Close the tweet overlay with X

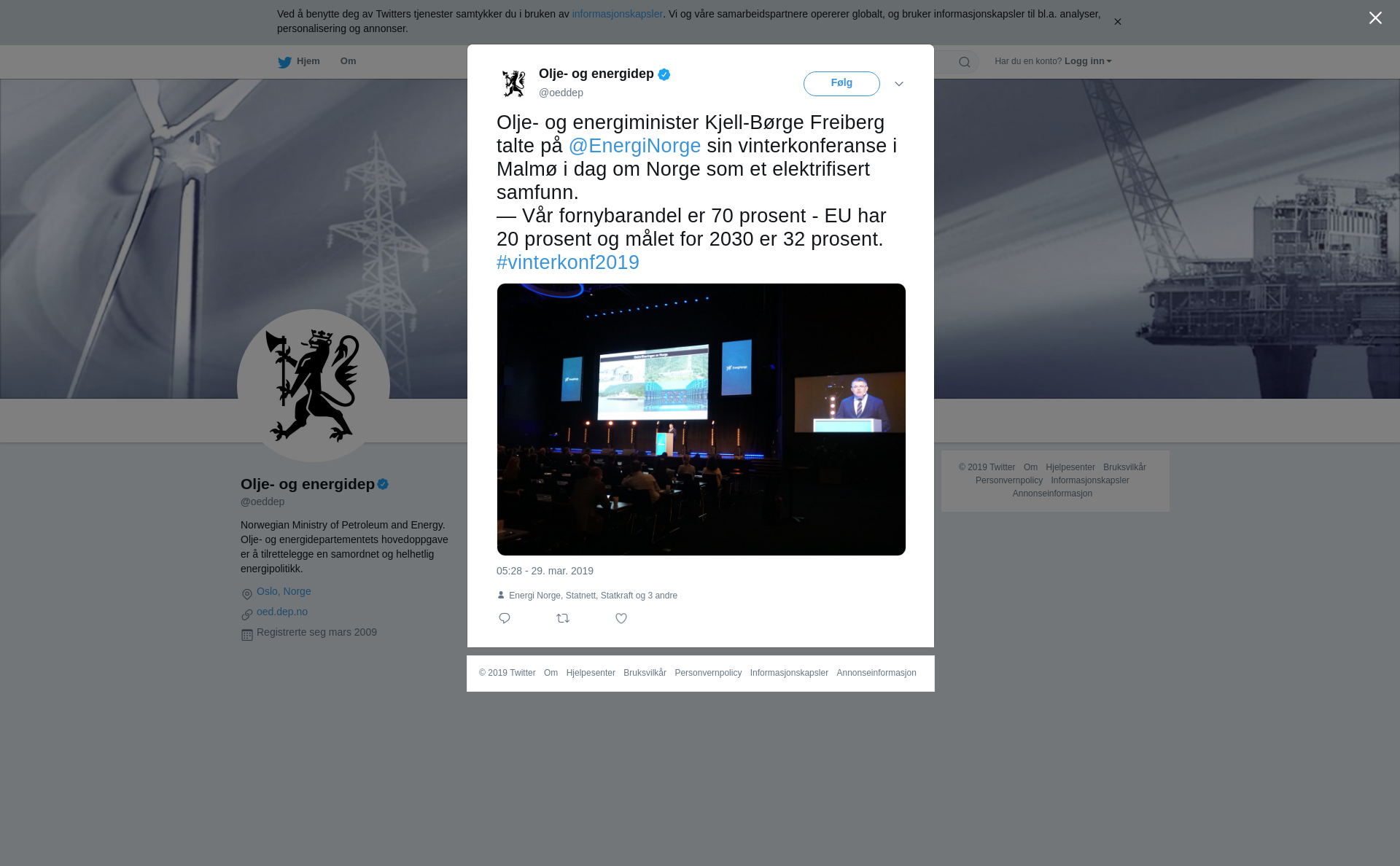point(1375,18)
